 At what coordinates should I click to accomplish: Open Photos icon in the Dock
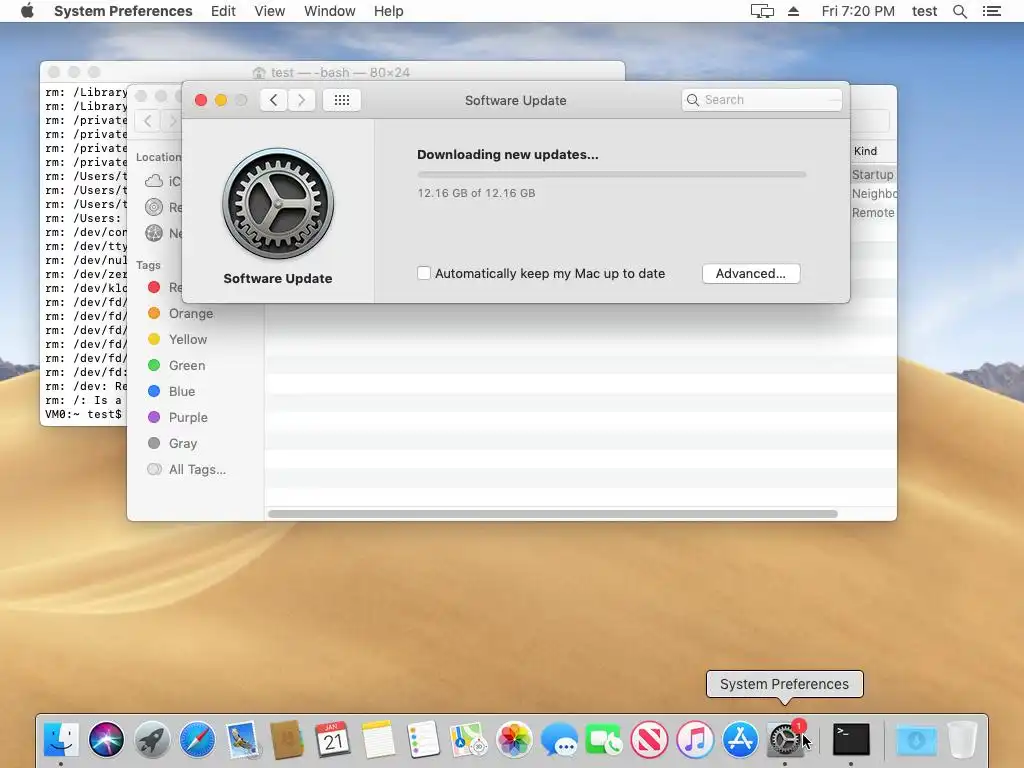click(x=514, y=739)
